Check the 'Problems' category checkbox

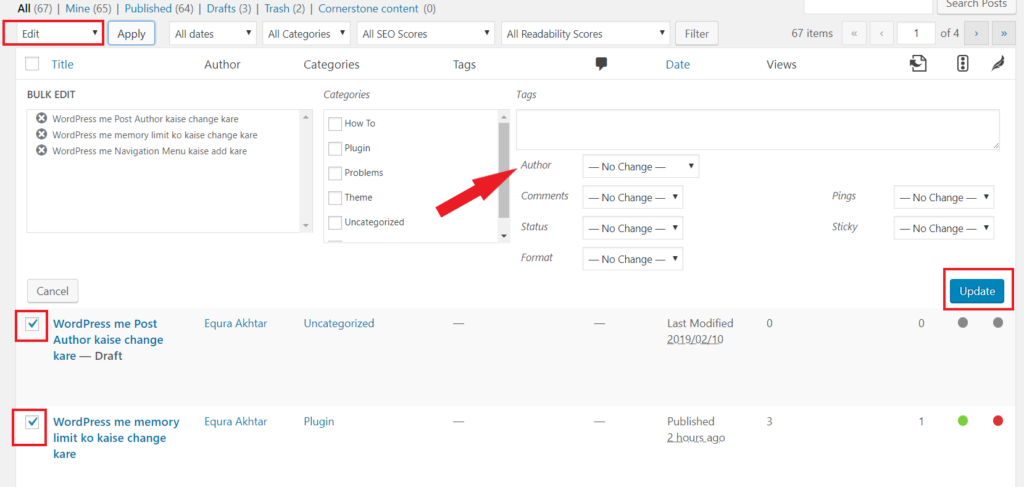tap(335, 173)
